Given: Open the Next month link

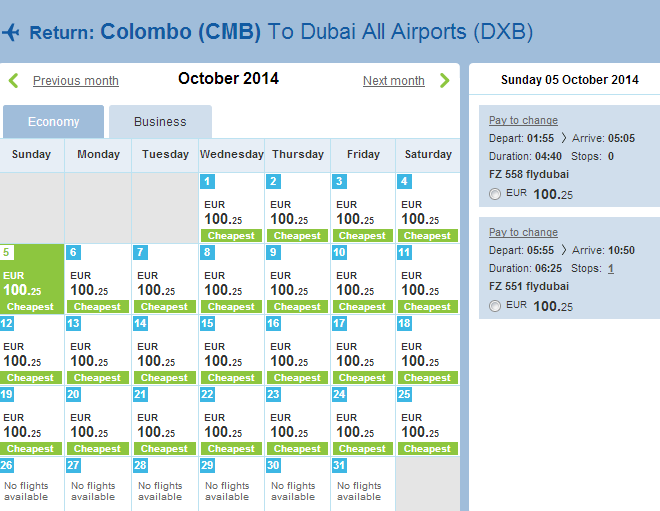Looking at the screenshot, I should [x=394, y=80].
